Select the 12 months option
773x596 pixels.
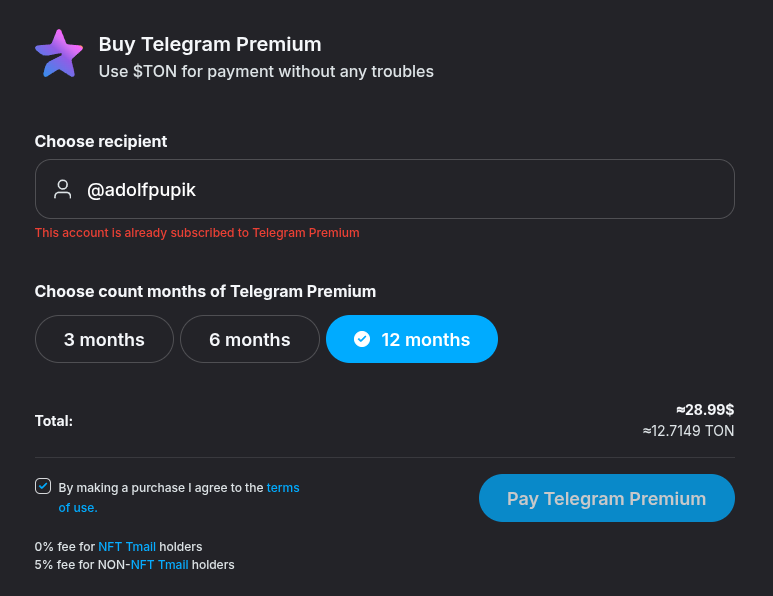(412, 339)
